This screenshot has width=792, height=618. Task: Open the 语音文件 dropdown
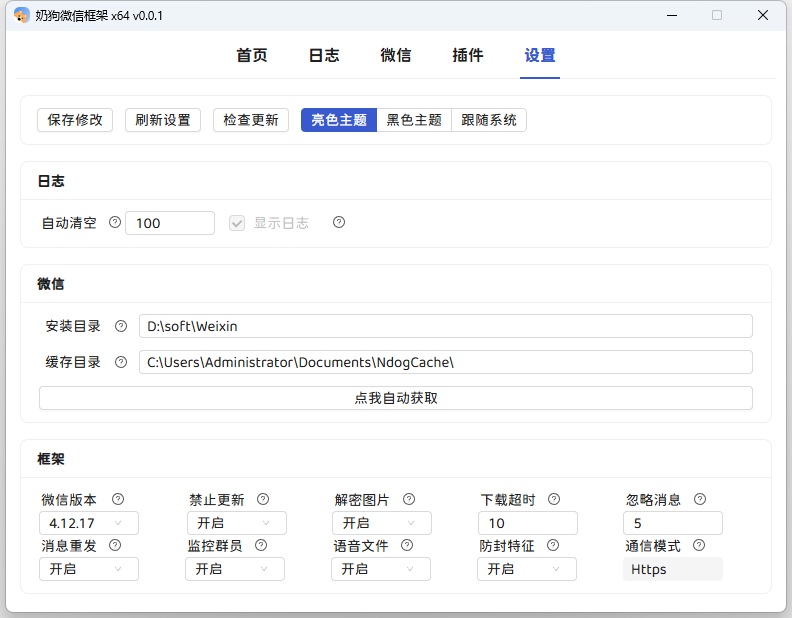pos(380,569)
